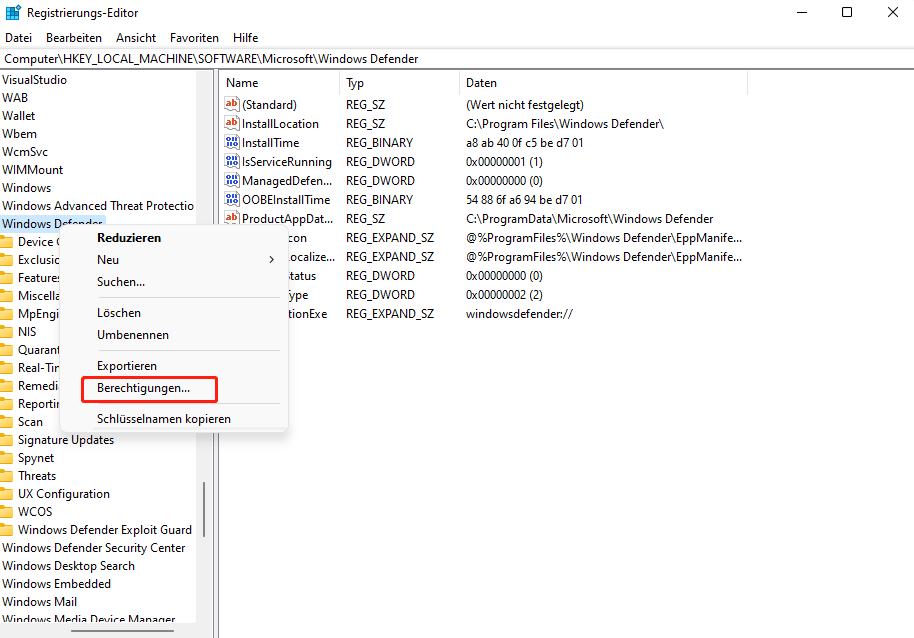The height and width of the screenshot is (638, 914).
Task: Click the folder icon next to Signature Updates
Action: click(x=6, y=440)
